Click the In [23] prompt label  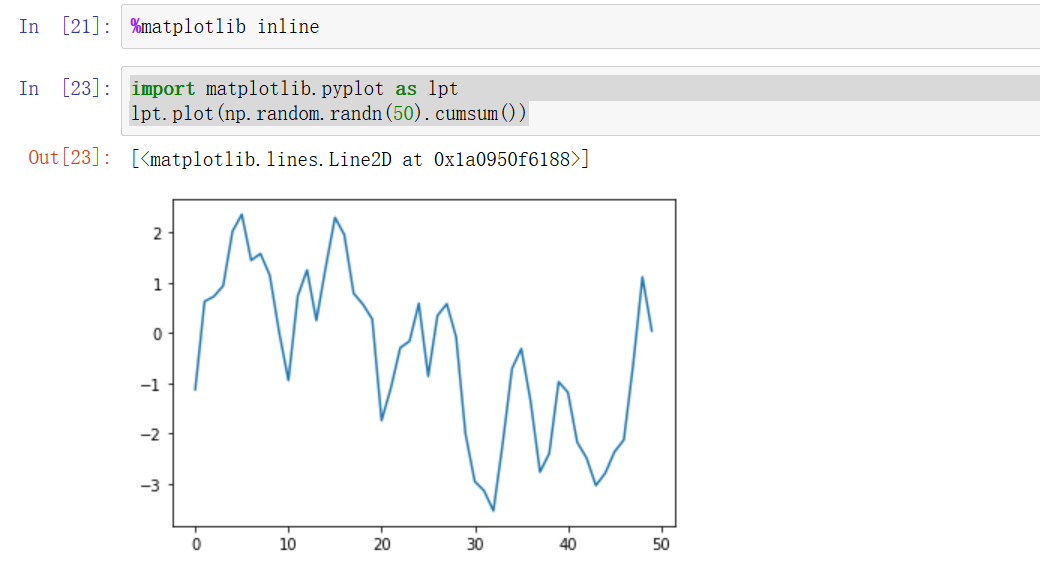click(x=65, y=88)
